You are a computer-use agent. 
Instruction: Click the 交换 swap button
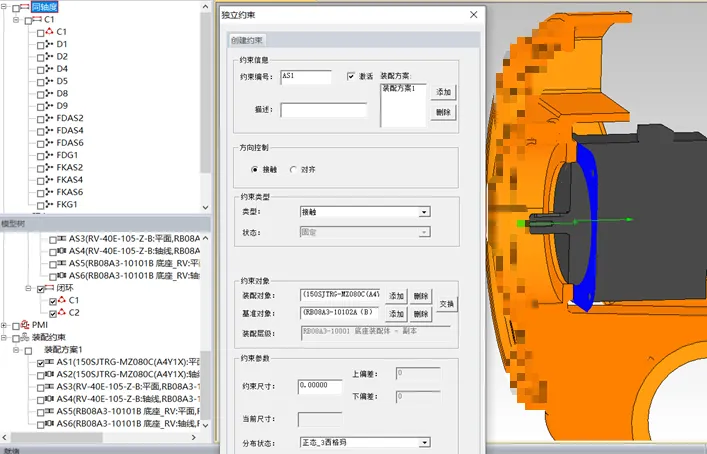(x=446, y=303)
